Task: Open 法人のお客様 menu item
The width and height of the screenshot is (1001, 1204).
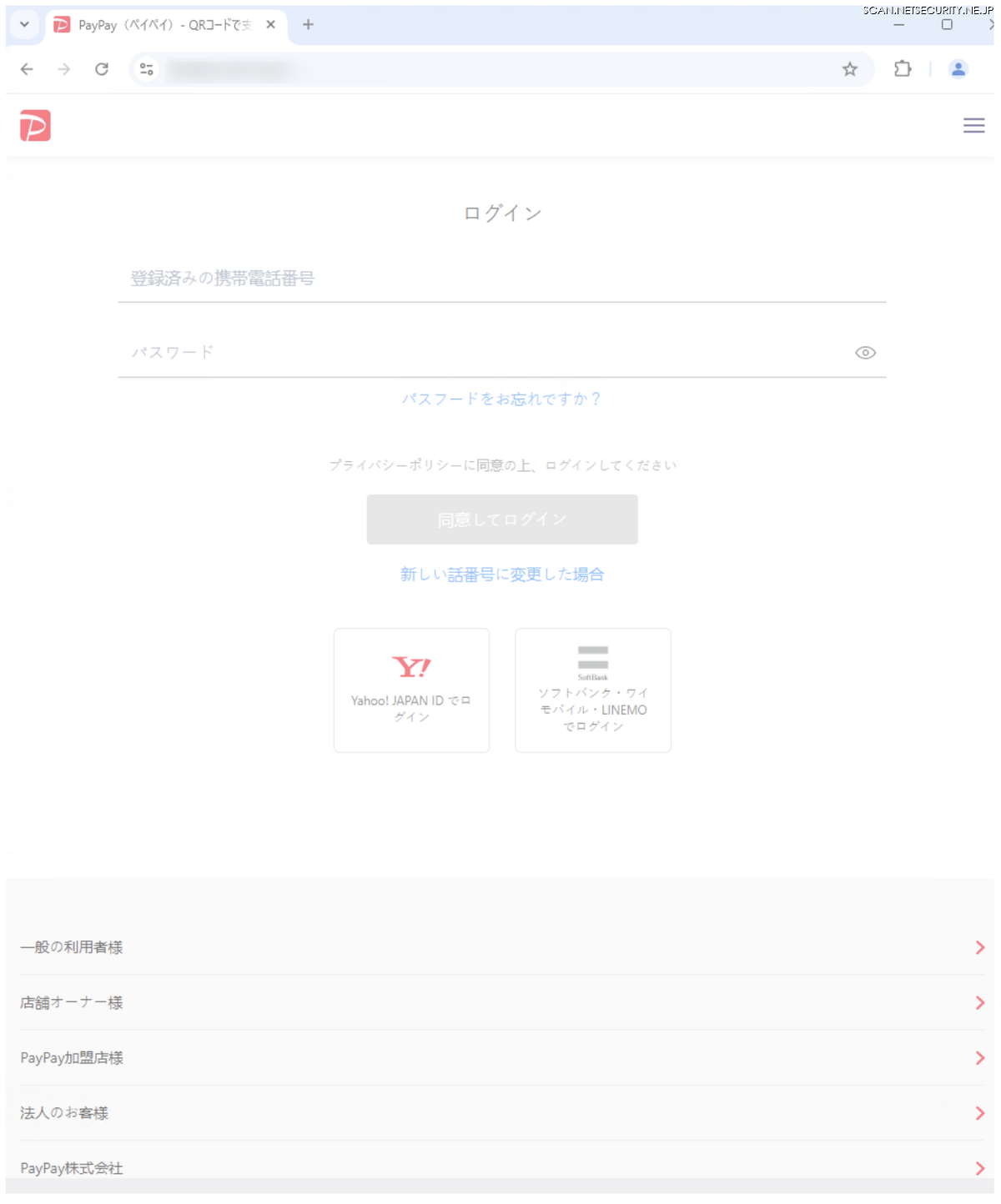Action: [x=500, y=1113]
